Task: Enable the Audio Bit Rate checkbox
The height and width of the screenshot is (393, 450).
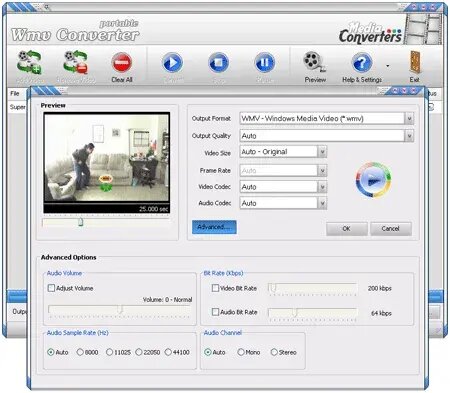Action: pos(215,312)
